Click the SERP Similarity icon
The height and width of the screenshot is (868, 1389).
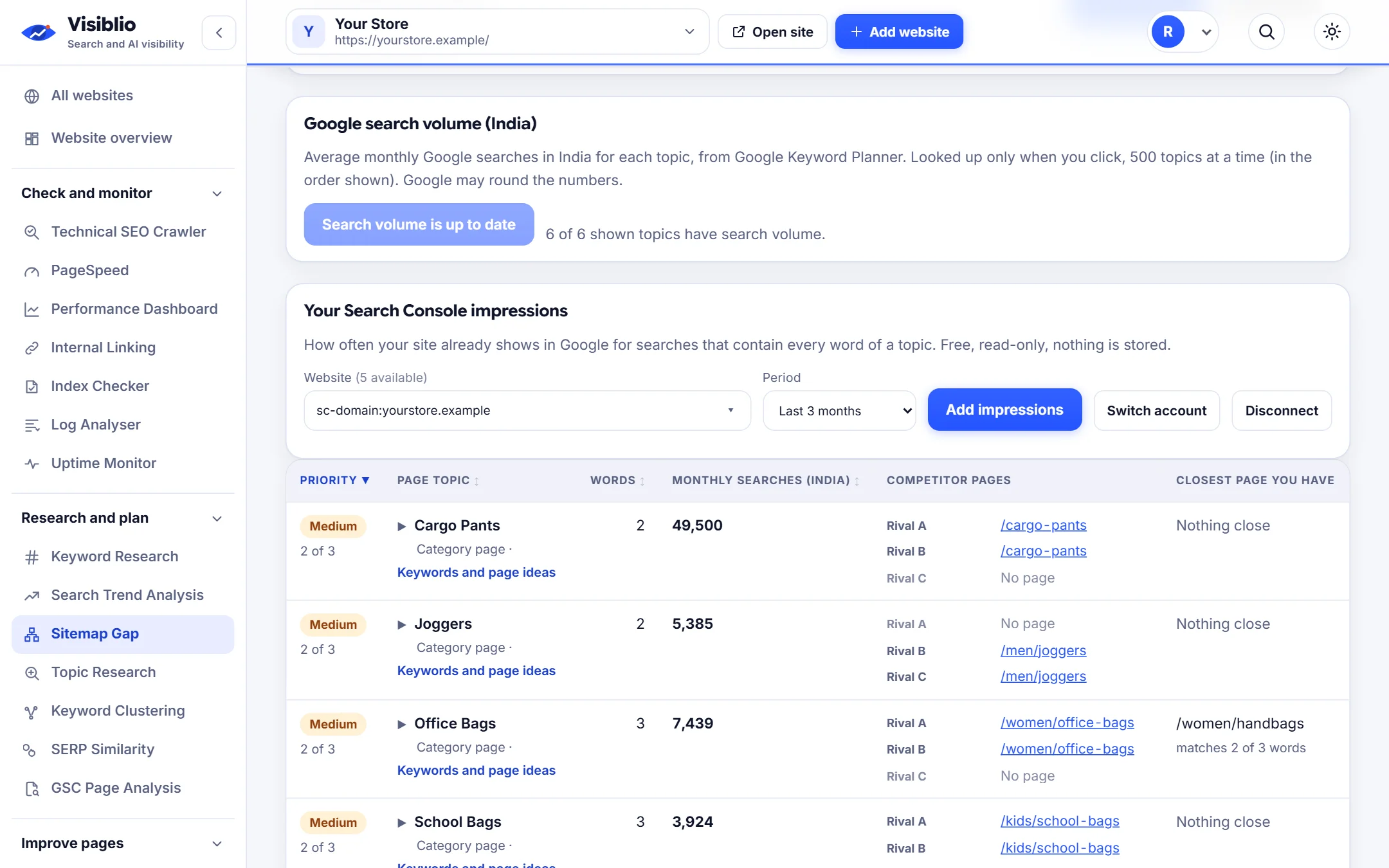pos(30,750)
